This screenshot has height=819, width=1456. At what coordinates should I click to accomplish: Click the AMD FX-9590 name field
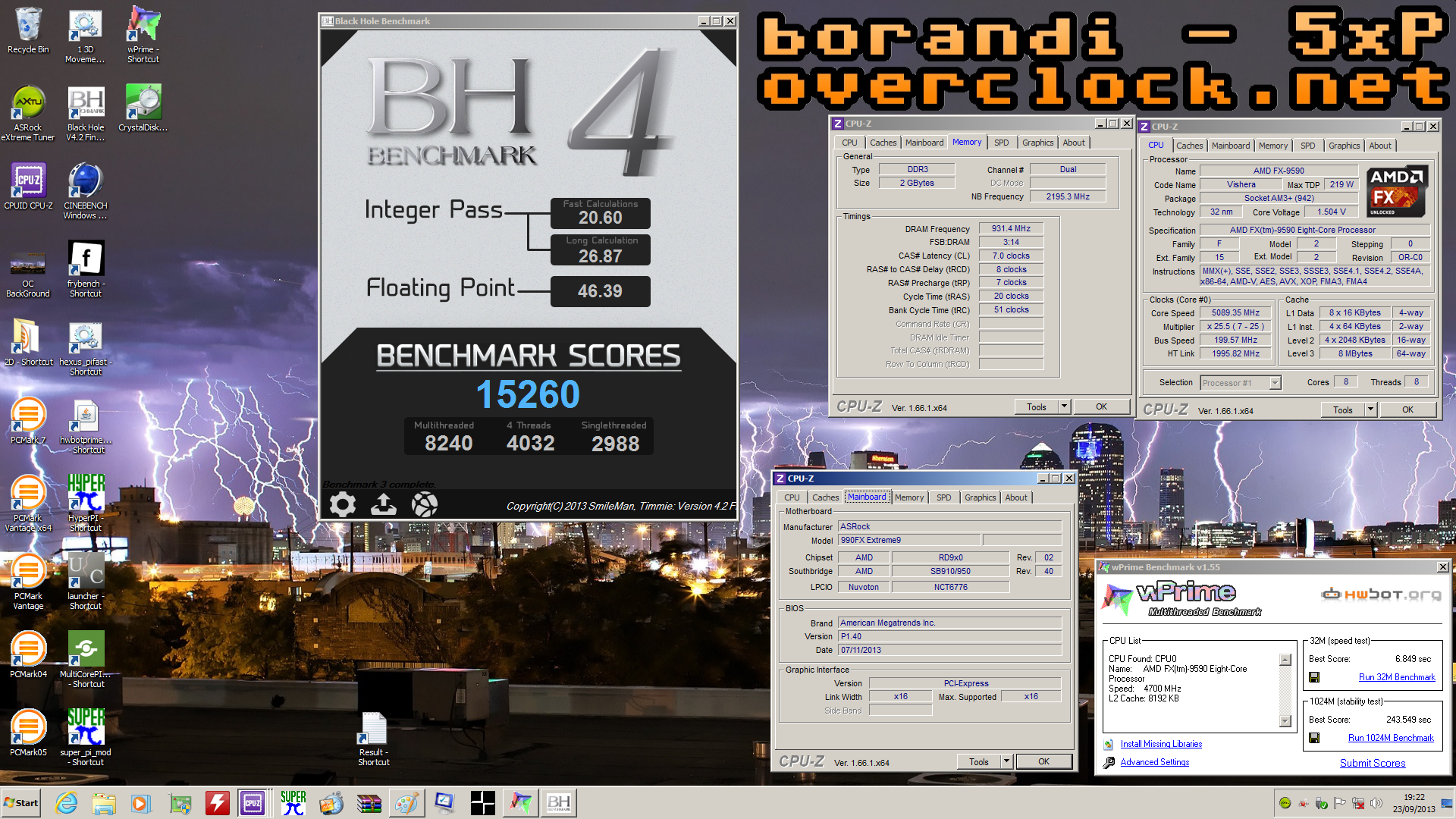pyautogui.click(x=1279, y=171)
